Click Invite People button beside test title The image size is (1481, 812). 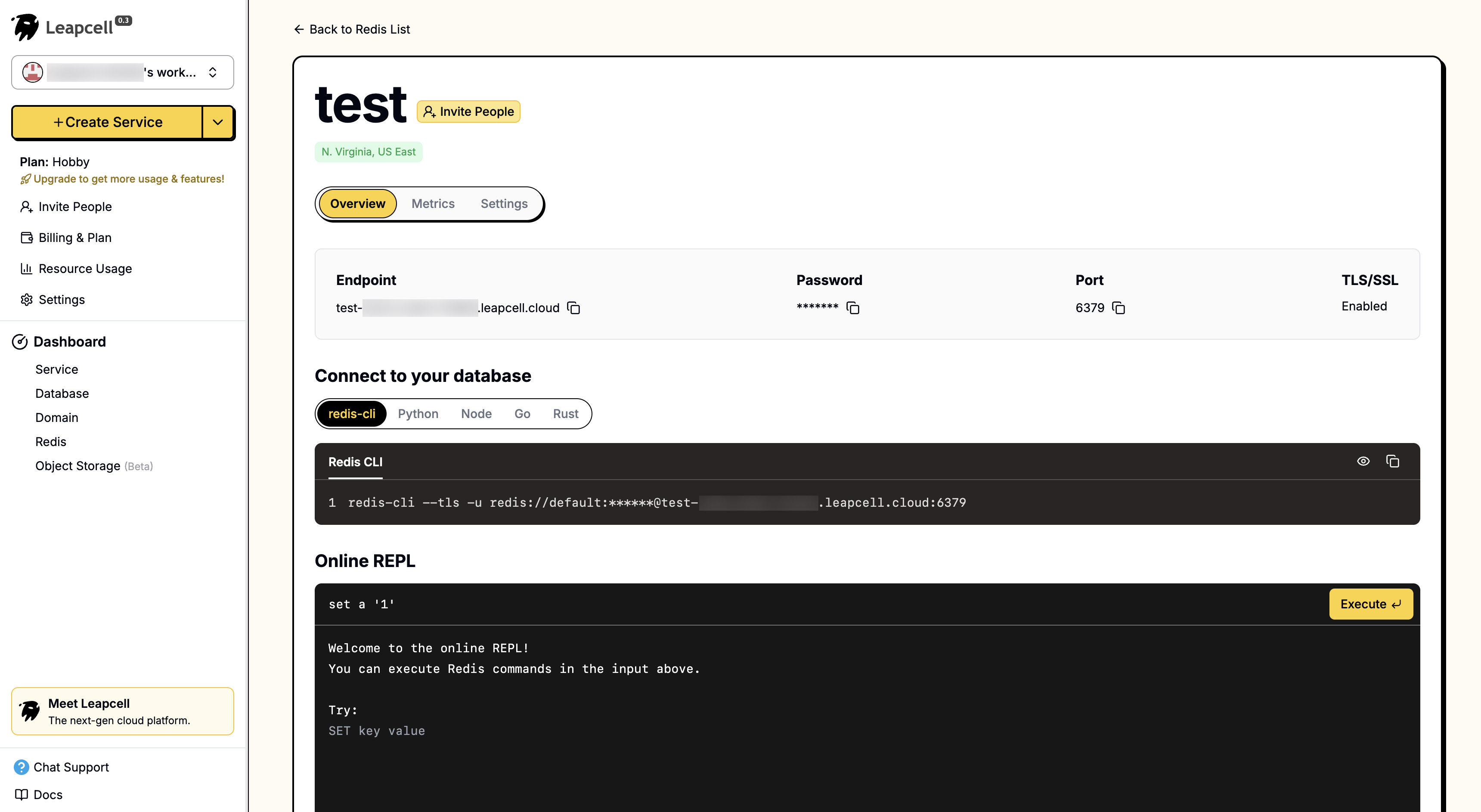(468, 112)
